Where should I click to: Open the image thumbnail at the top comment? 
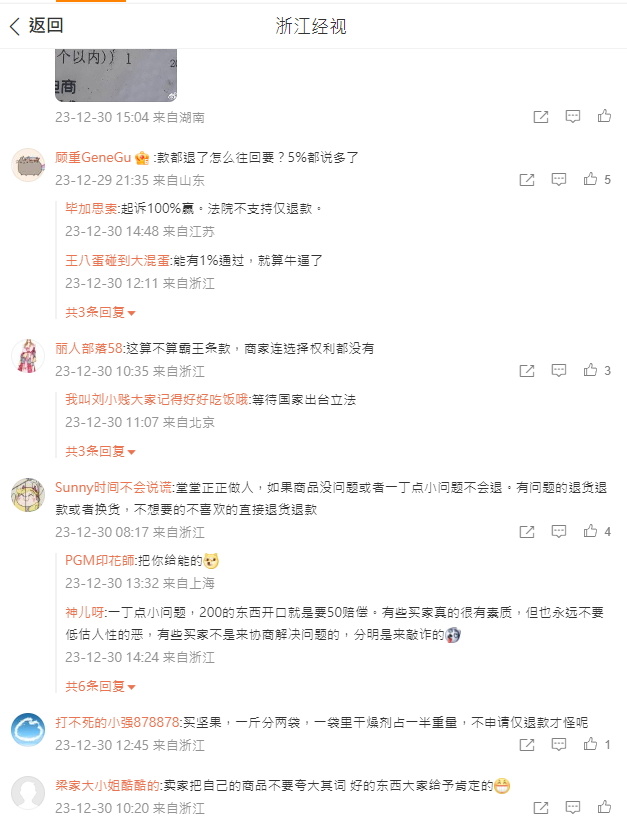click(x=116, y=75)
